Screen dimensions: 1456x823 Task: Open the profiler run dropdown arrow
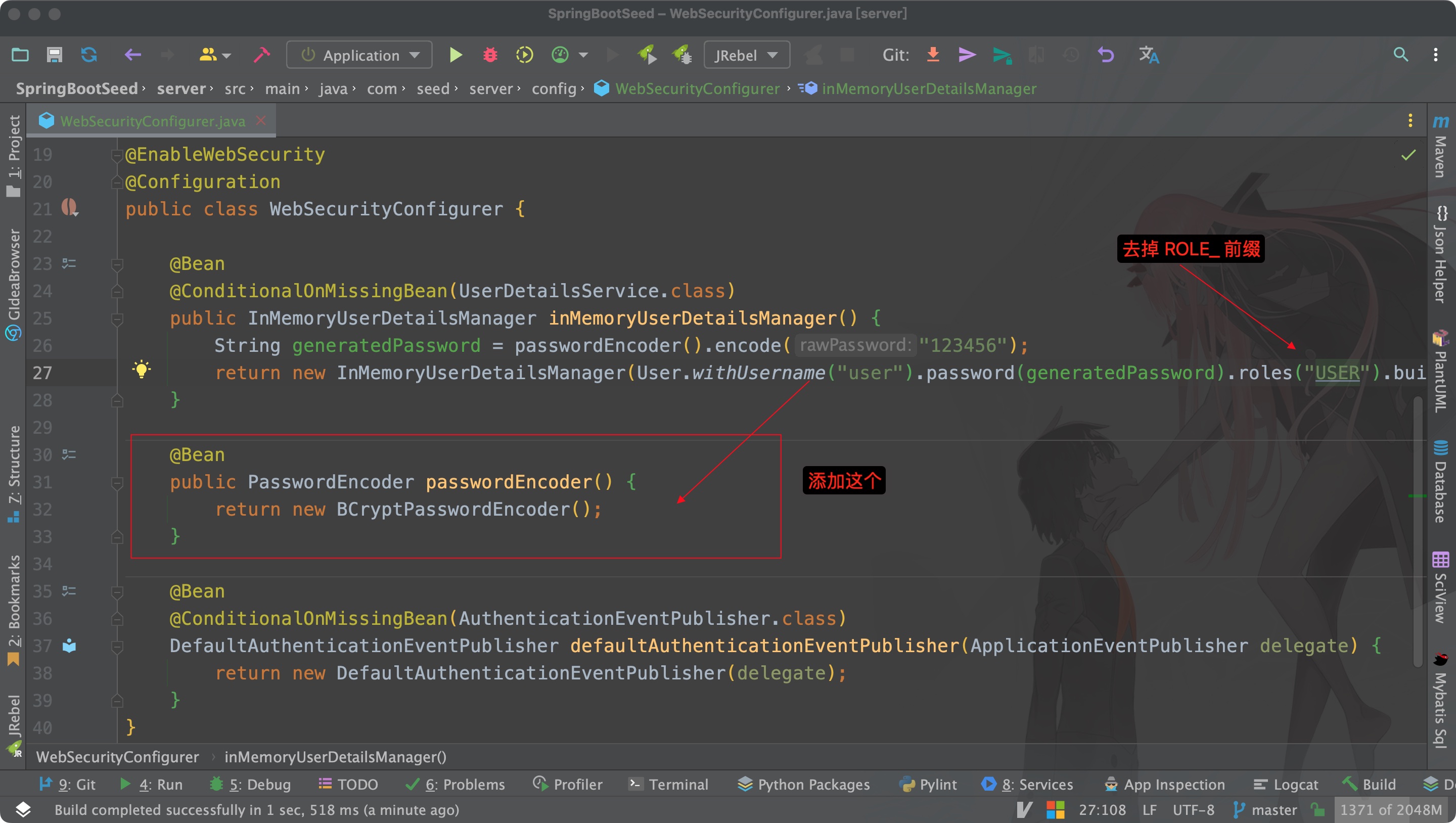(x=583, y=55)
